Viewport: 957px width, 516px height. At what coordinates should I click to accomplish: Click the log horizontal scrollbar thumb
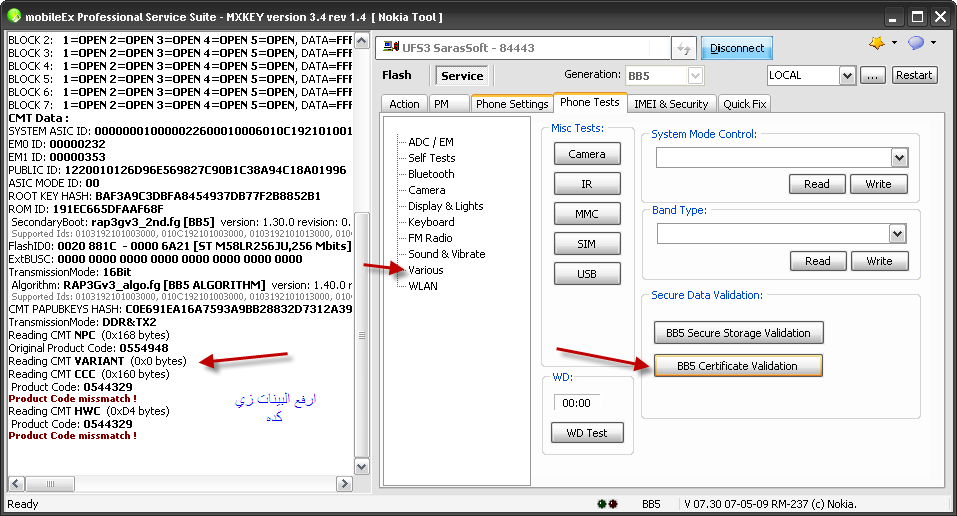click(x=50, y=484)
